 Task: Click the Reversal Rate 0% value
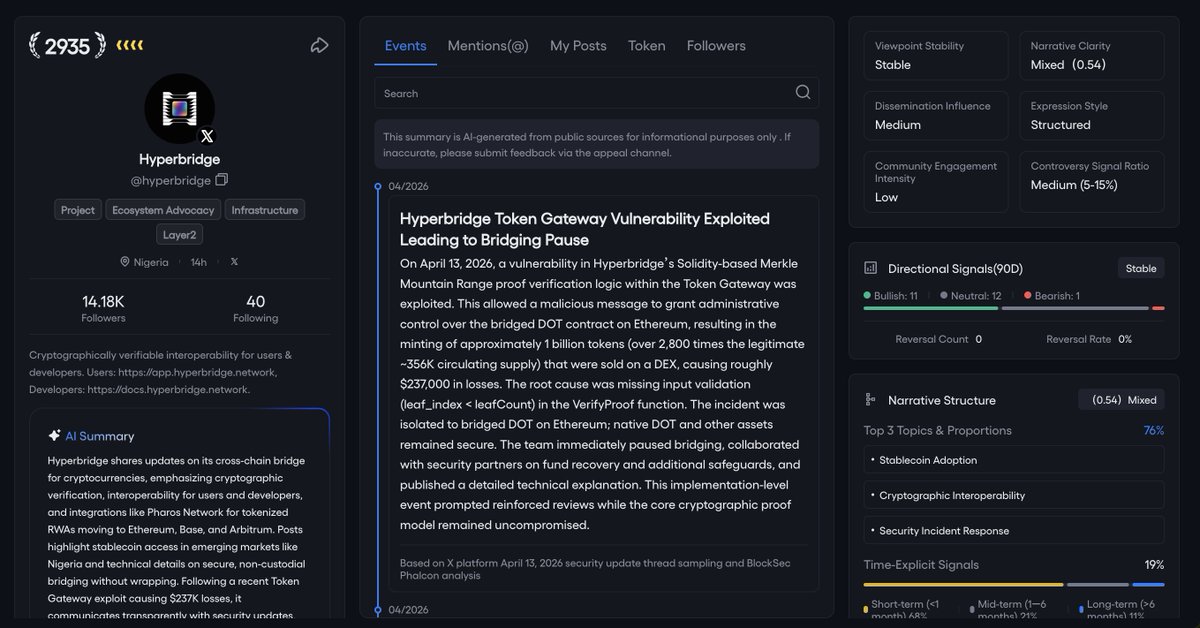[1125, 339]
